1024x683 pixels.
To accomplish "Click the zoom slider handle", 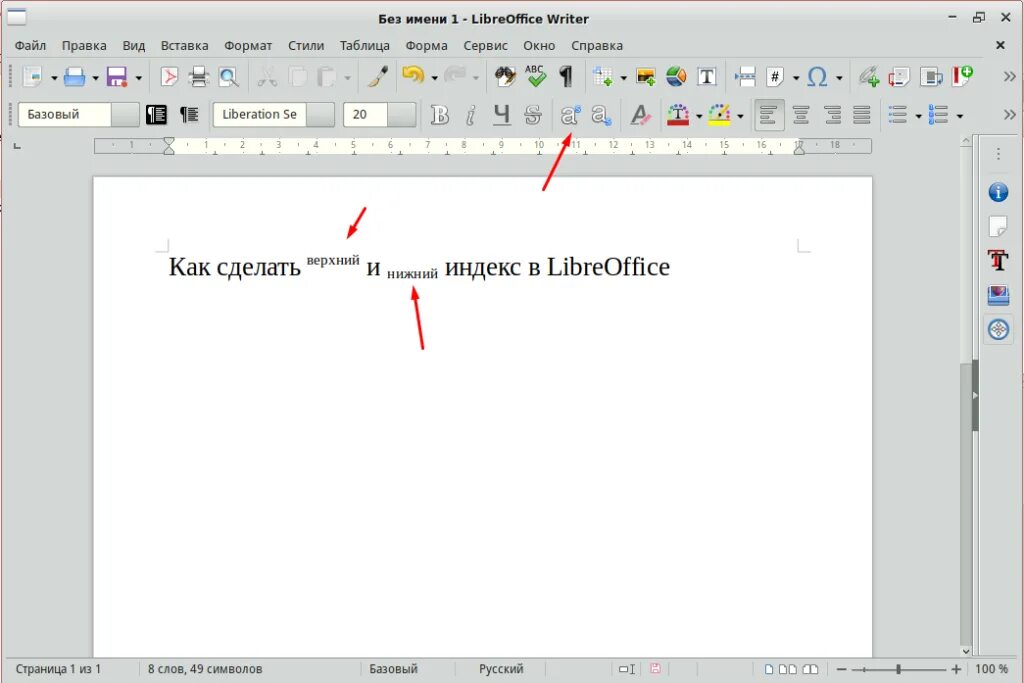I will 899,669.
